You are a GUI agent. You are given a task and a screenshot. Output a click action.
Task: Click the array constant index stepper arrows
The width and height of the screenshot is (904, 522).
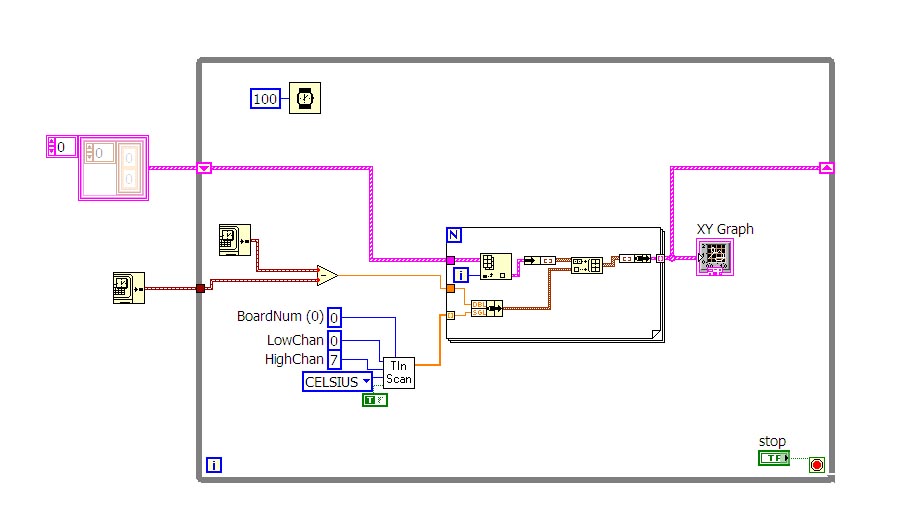point(51,147)
